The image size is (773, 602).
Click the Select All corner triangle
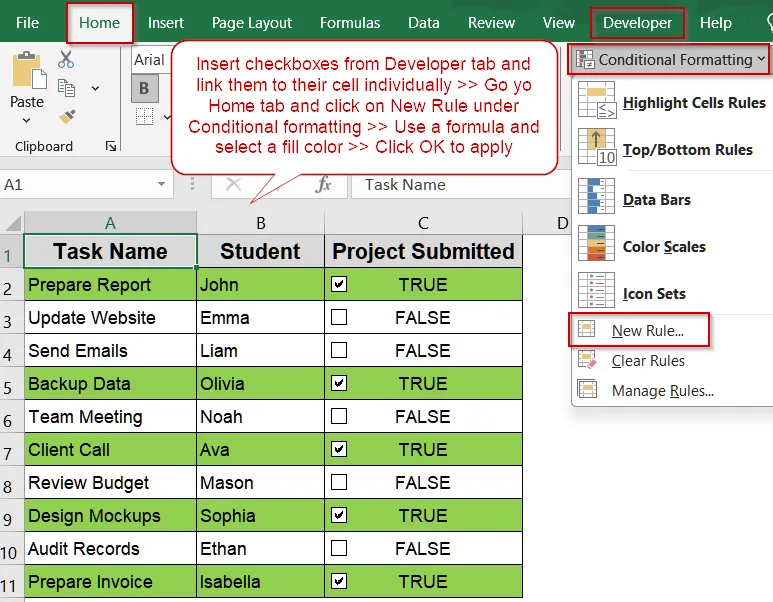(x=13, y=223)
